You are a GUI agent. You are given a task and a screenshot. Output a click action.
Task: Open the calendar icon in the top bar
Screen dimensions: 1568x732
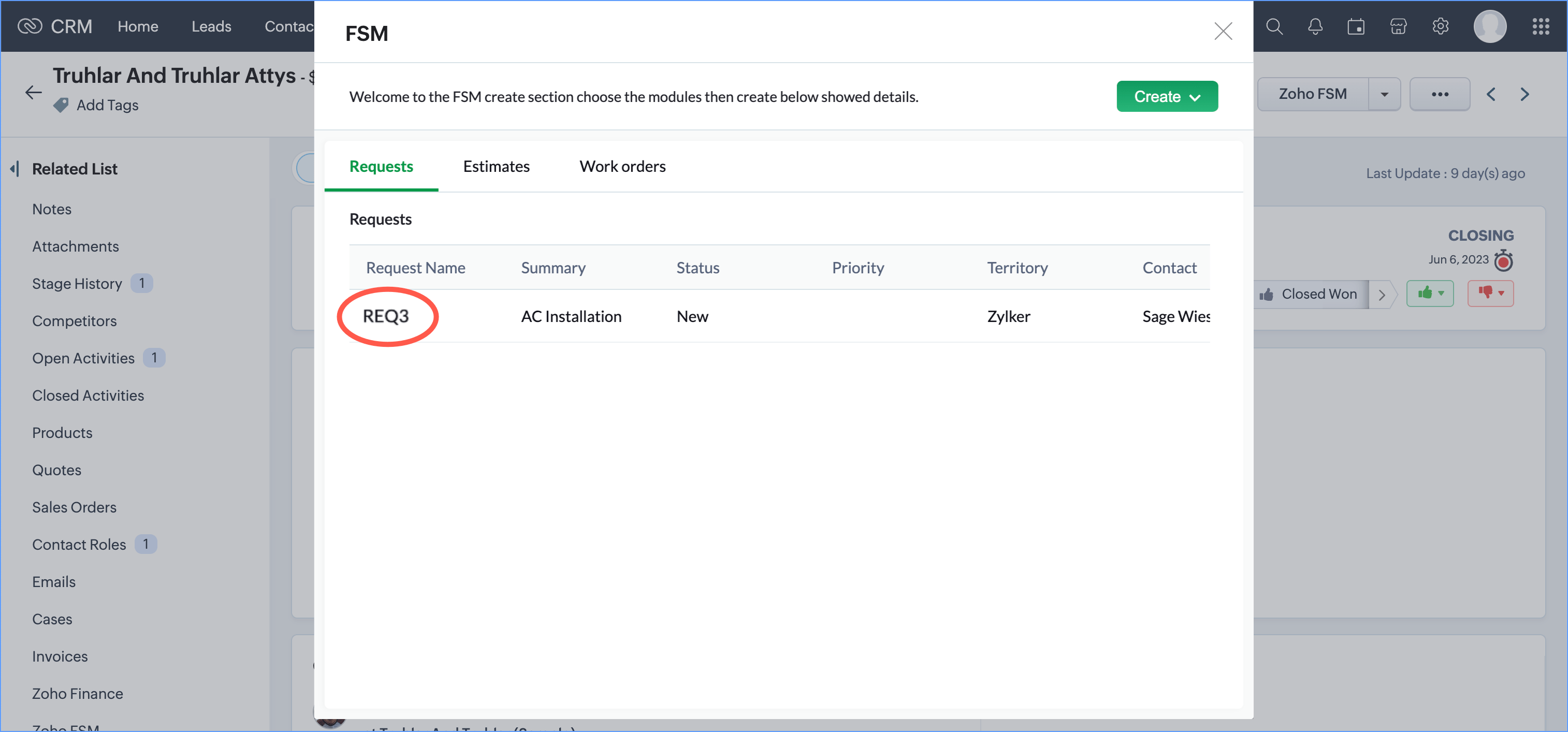pyautogui.click(x=1356, y=27)
